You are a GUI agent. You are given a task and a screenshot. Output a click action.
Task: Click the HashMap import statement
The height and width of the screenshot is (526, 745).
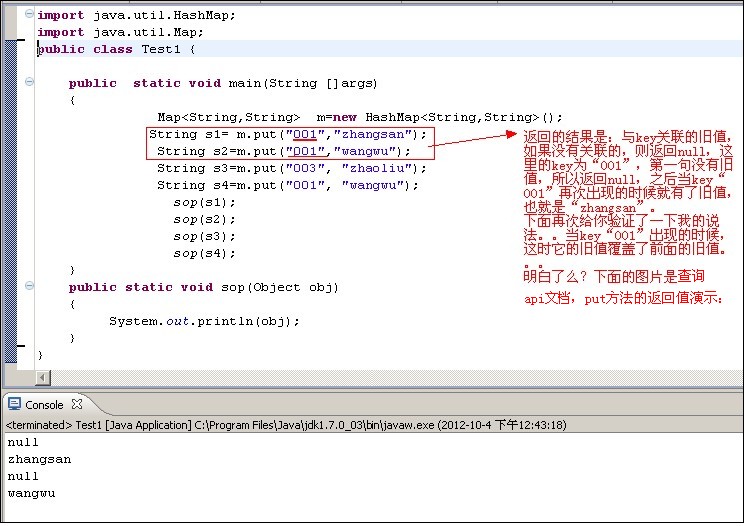coord(138,16)
